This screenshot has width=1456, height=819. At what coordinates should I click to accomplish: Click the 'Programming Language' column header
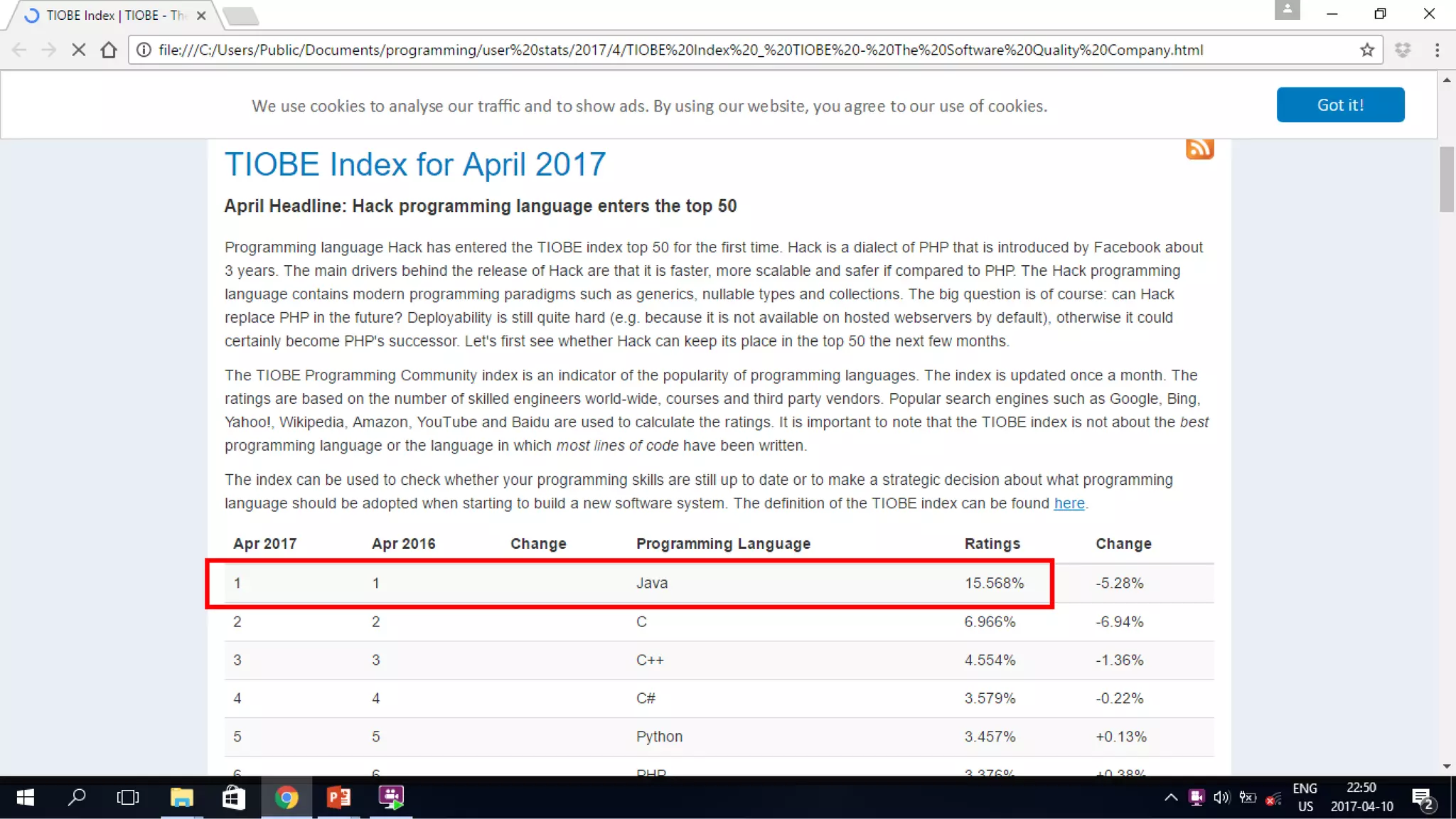723,544
